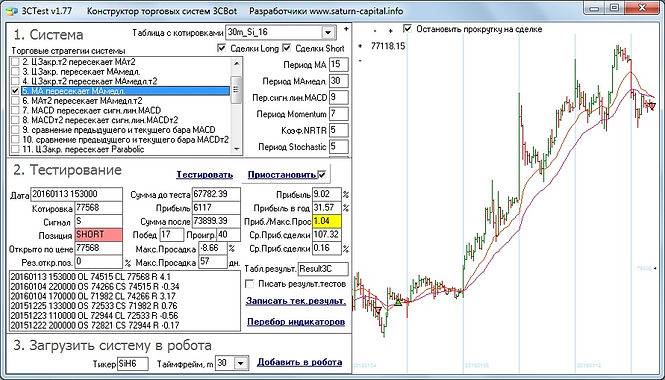665x380 pixels.
Task: Click the red down-triangle sell marker at chart's right end
Action: pyautogui.click(x=652, y=106)
